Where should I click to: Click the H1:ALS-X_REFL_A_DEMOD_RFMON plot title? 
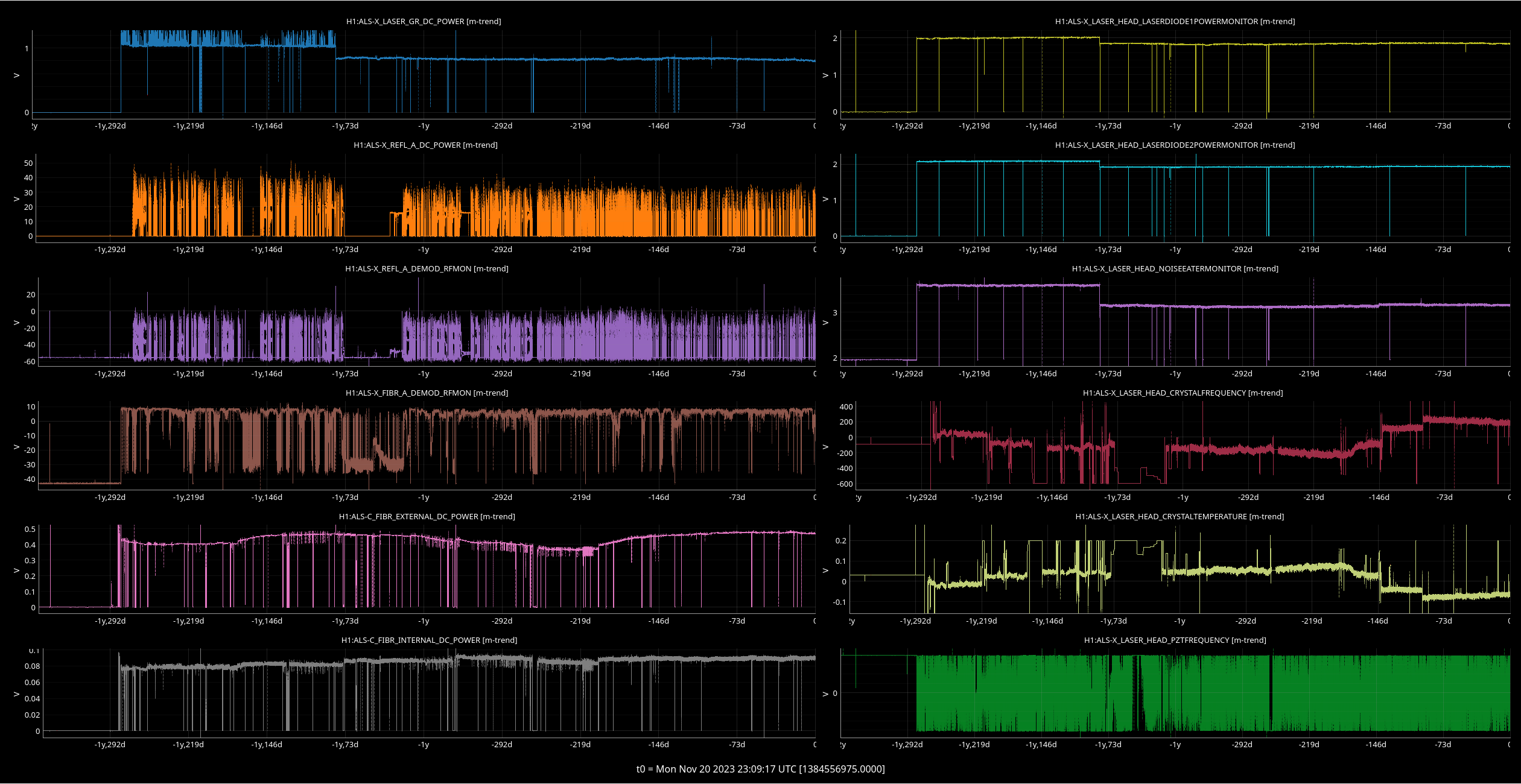[427, 268]
